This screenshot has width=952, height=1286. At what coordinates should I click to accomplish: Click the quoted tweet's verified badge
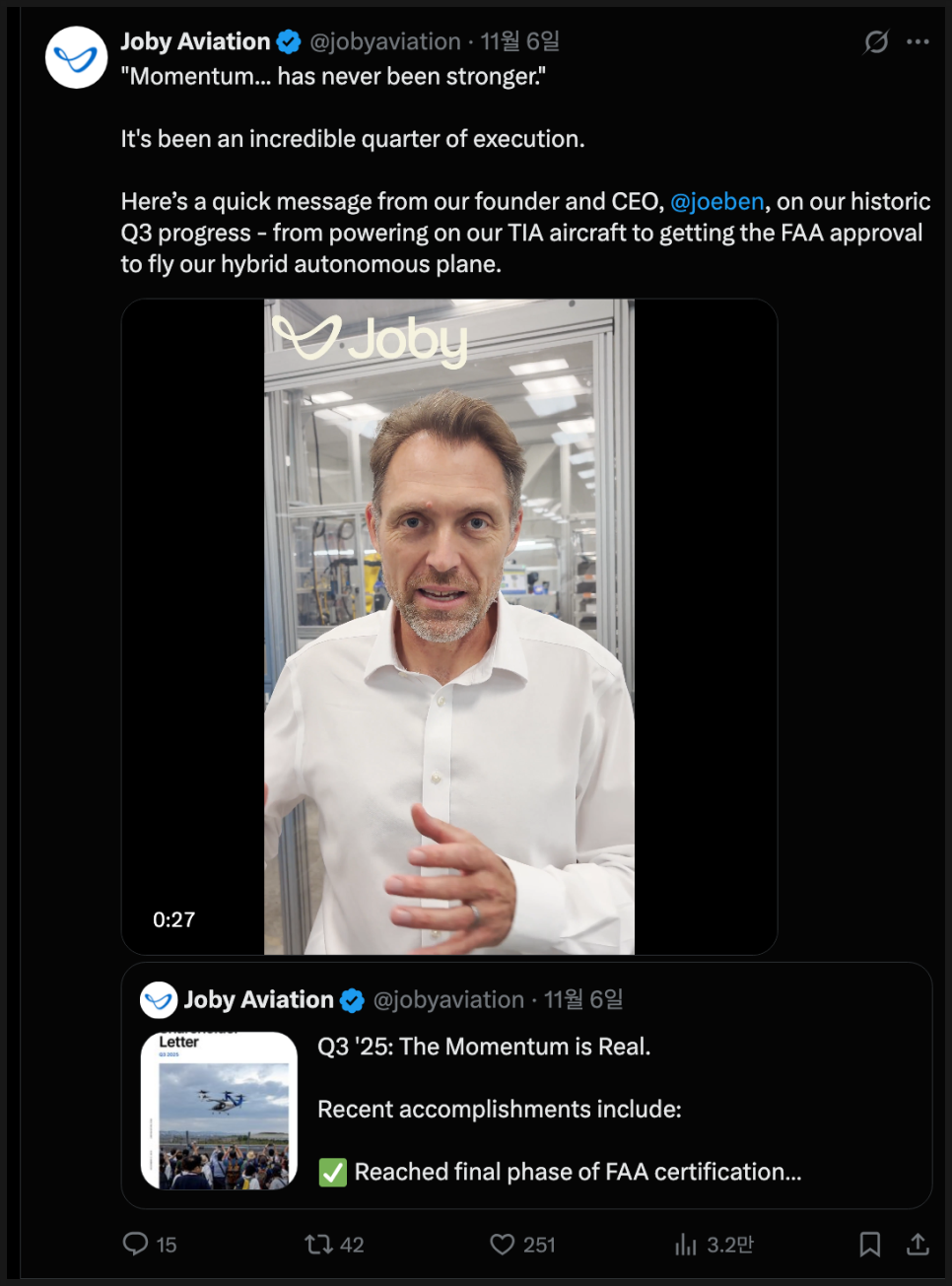352,1000
